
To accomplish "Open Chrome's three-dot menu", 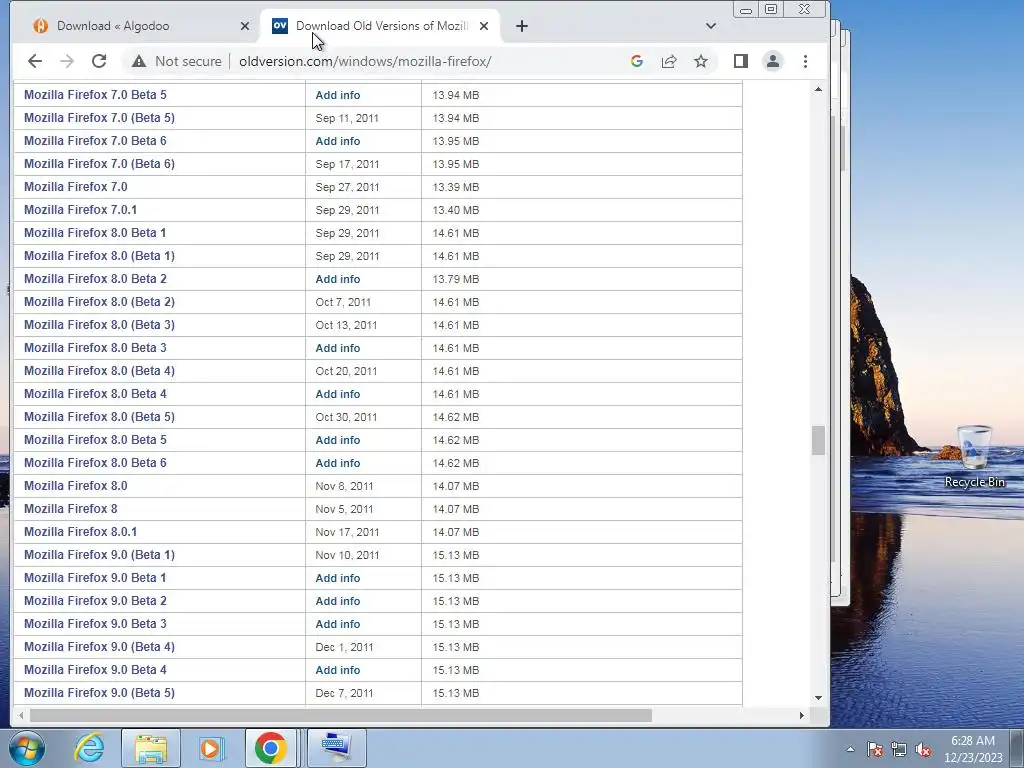I will (805, 61).
